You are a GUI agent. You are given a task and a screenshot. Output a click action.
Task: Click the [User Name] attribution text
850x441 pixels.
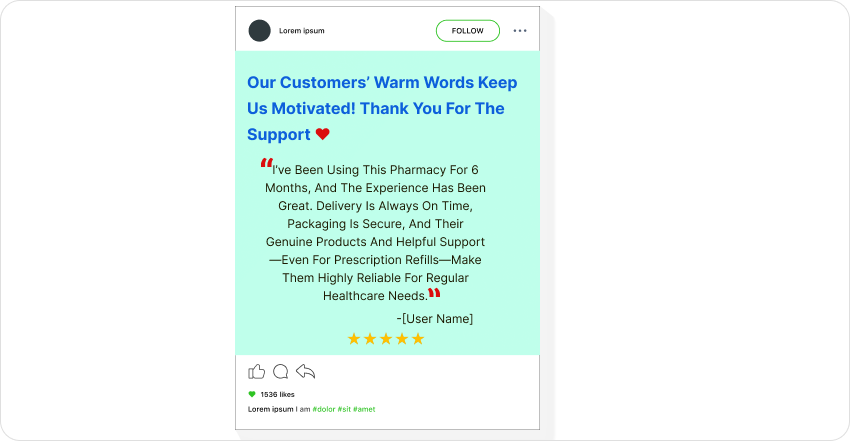click(x=435, y=319)
